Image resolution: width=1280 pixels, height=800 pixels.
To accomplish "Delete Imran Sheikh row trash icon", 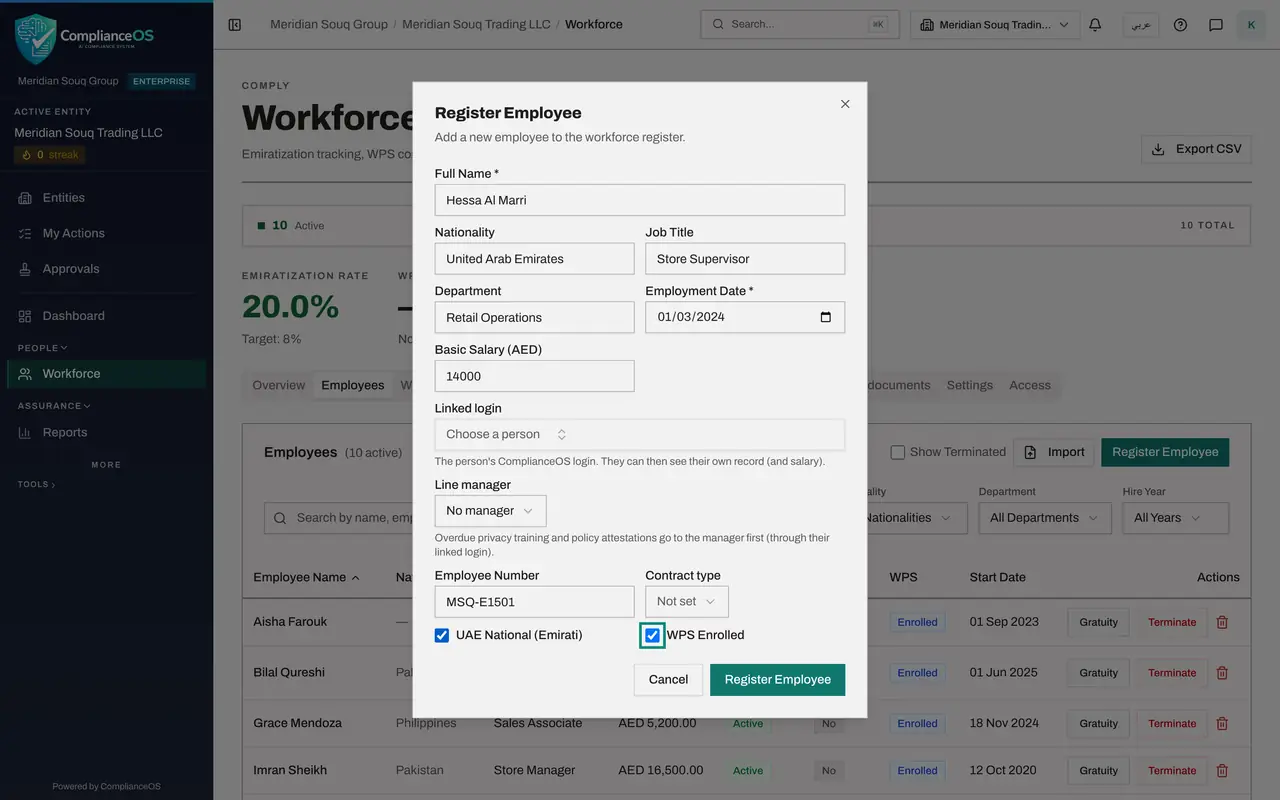I will (1222, 770).
